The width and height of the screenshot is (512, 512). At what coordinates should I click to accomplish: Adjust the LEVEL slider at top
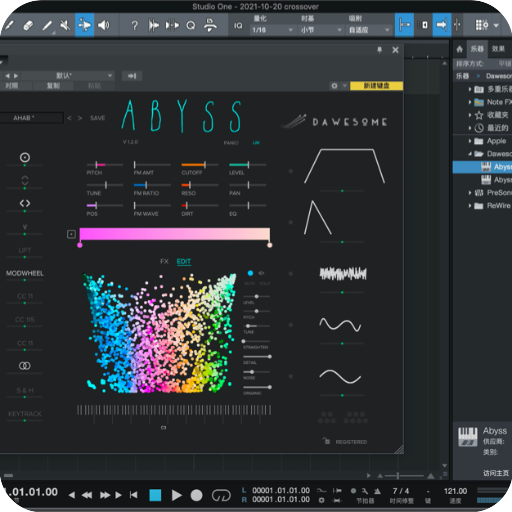[x=247, y=165]
